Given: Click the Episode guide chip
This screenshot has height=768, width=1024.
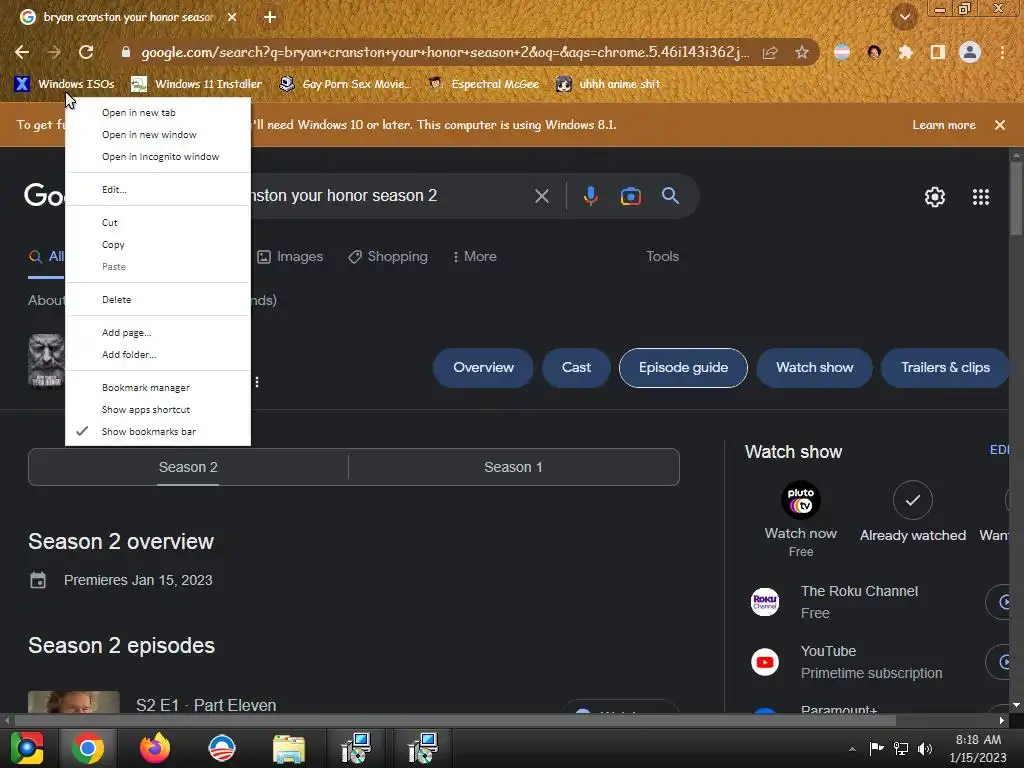Looking at the screenshot, I should 683,368.
